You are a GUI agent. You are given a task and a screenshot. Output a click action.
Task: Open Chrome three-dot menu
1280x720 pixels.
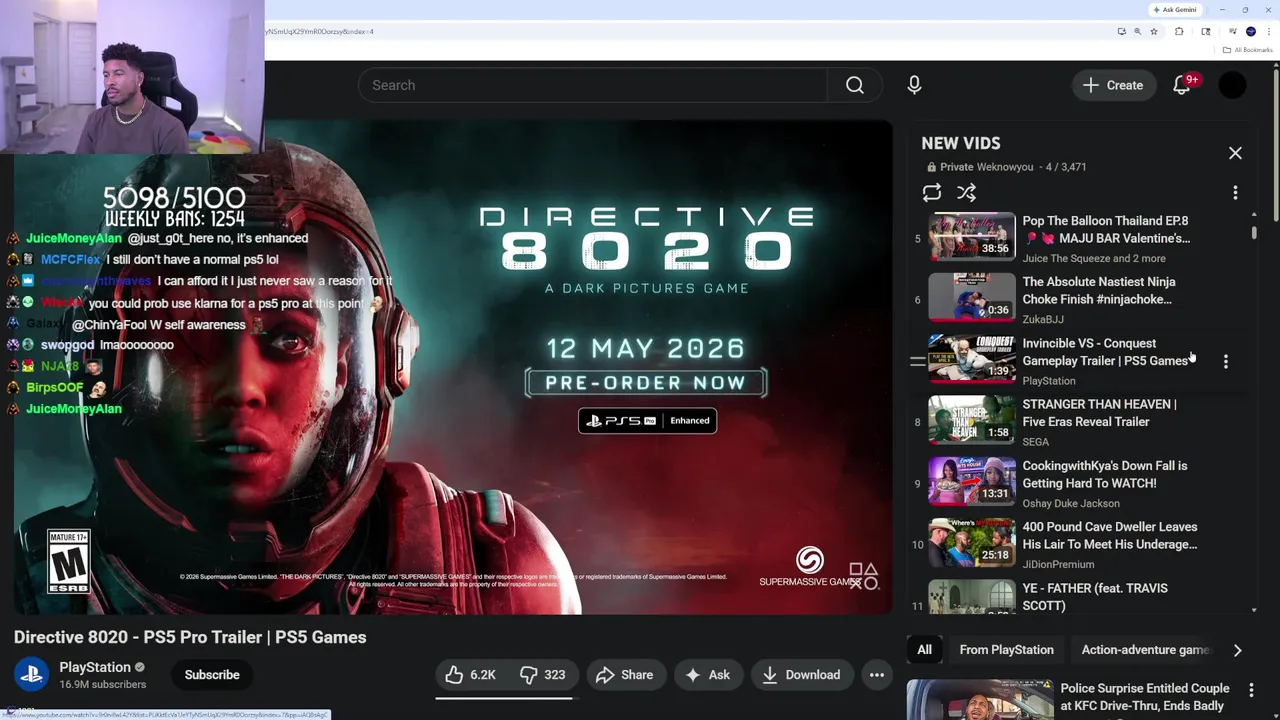[x=1268, y=31]
